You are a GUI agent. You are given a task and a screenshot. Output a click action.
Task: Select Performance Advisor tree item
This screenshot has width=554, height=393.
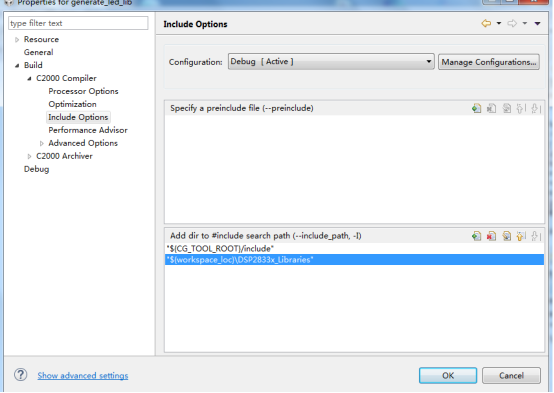click(88, 130)
